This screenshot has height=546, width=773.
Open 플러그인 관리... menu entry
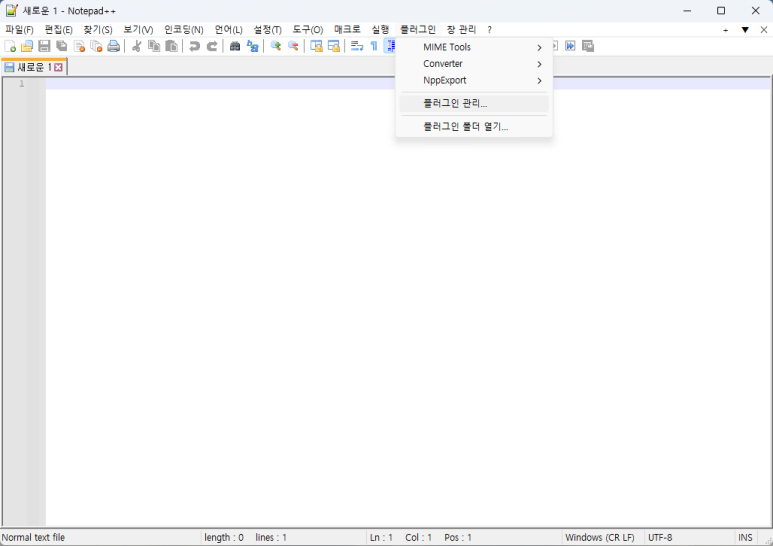point(474,103)
